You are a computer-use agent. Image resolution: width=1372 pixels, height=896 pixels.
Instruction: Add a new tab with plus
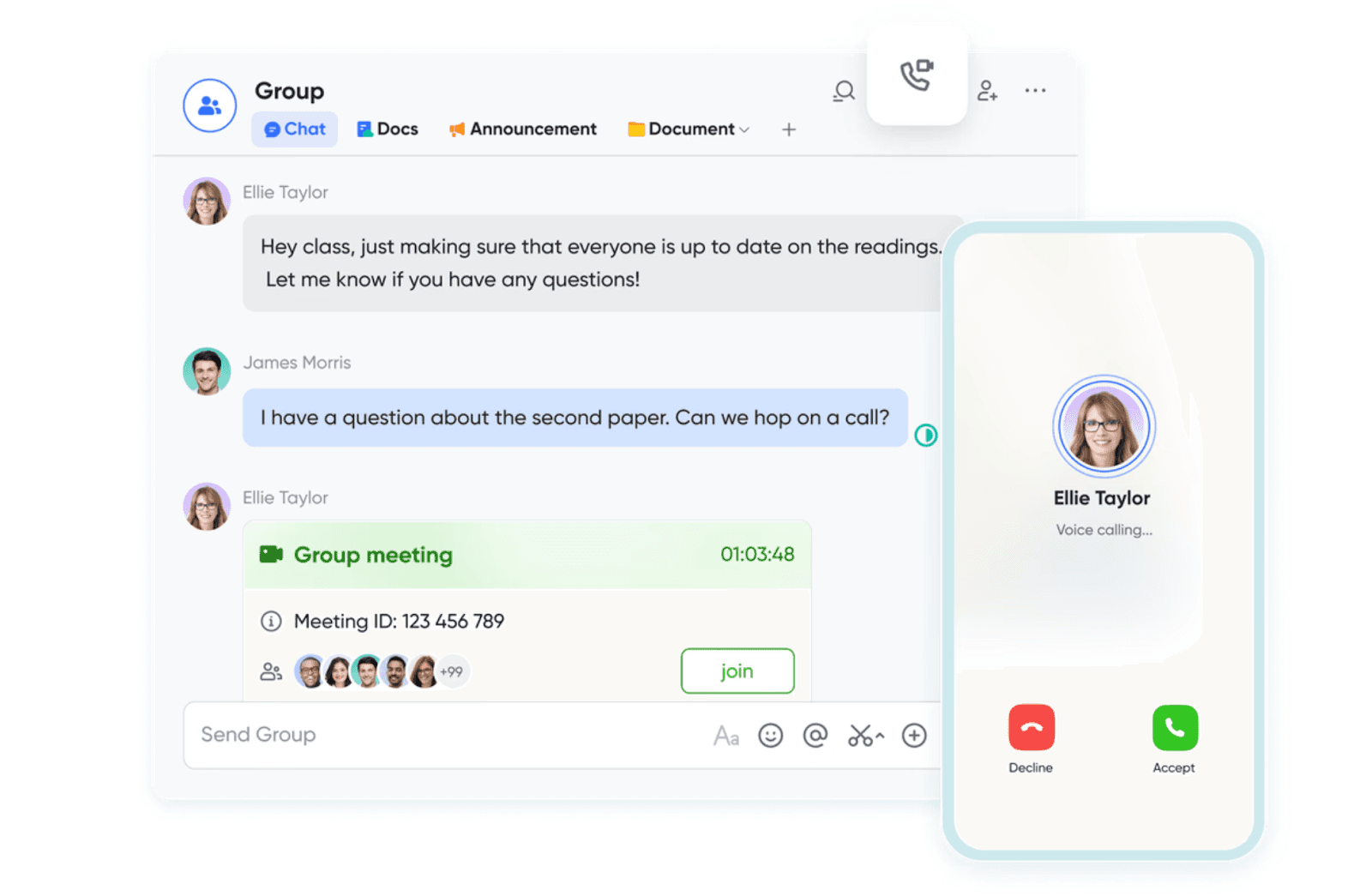[789, 129]
